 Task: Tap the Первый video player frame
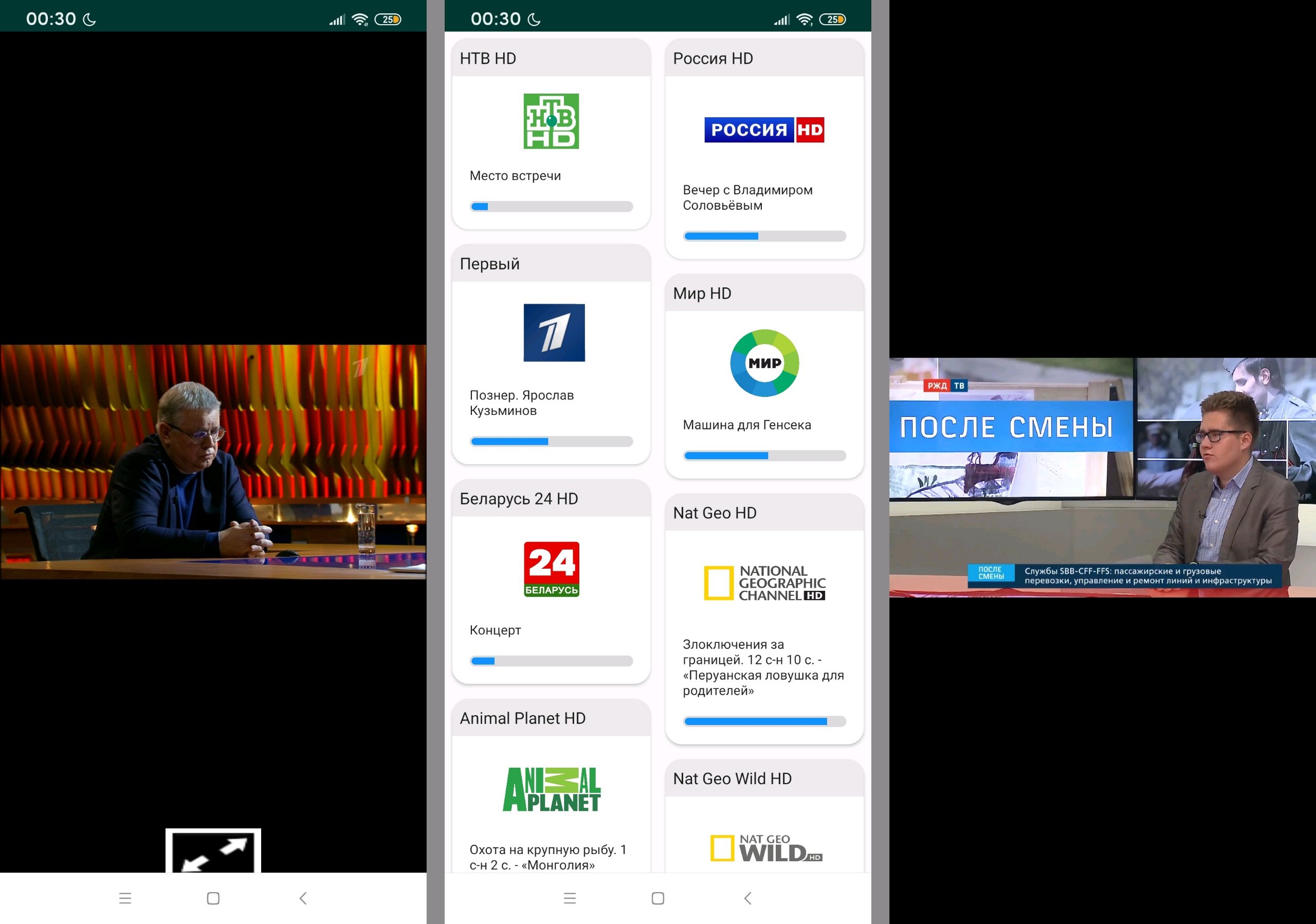point(213,462)
